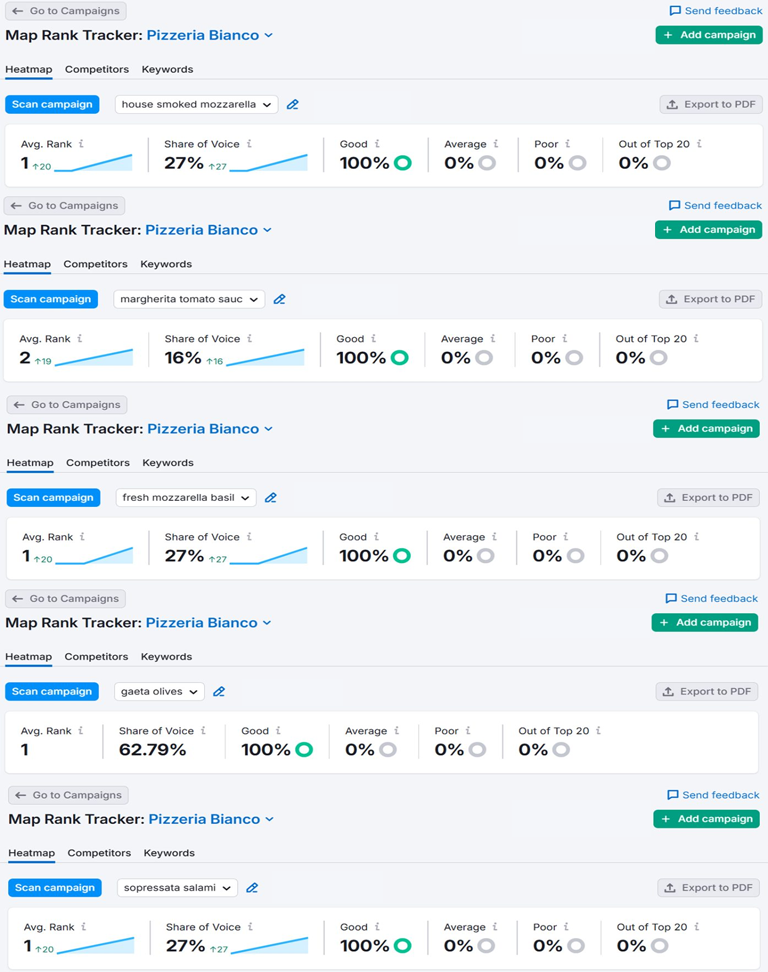The width and height of the screenshot is (768, 972).
Task: Open Keywords tab above sopressata salami campaign
Action: point(169,853)
